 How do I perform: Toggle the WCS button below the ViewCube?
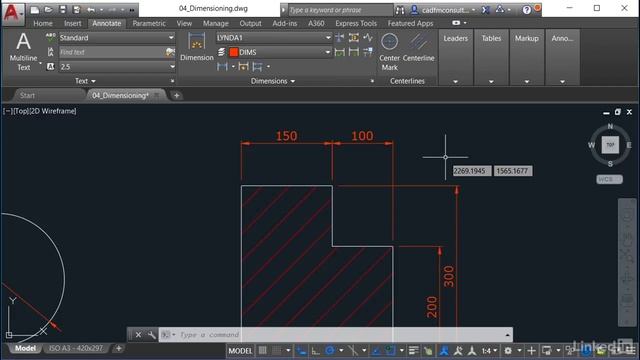[609, 179]
